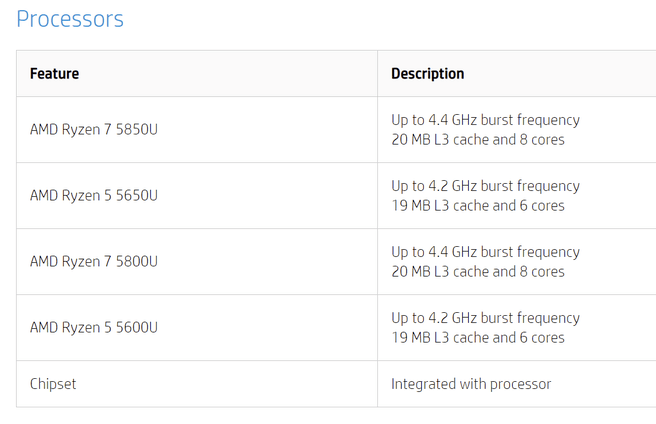656x424 pixels.
Task: Click burst frequency line in Ryzen 5 5600U row
Action: [x=485, y=318]
